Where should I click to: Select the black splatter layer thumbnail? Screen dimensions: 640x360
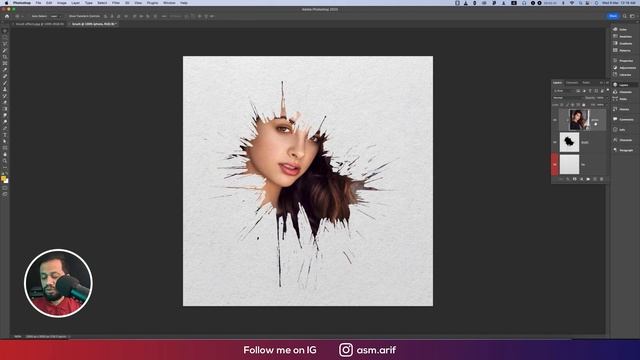[569, 142]
